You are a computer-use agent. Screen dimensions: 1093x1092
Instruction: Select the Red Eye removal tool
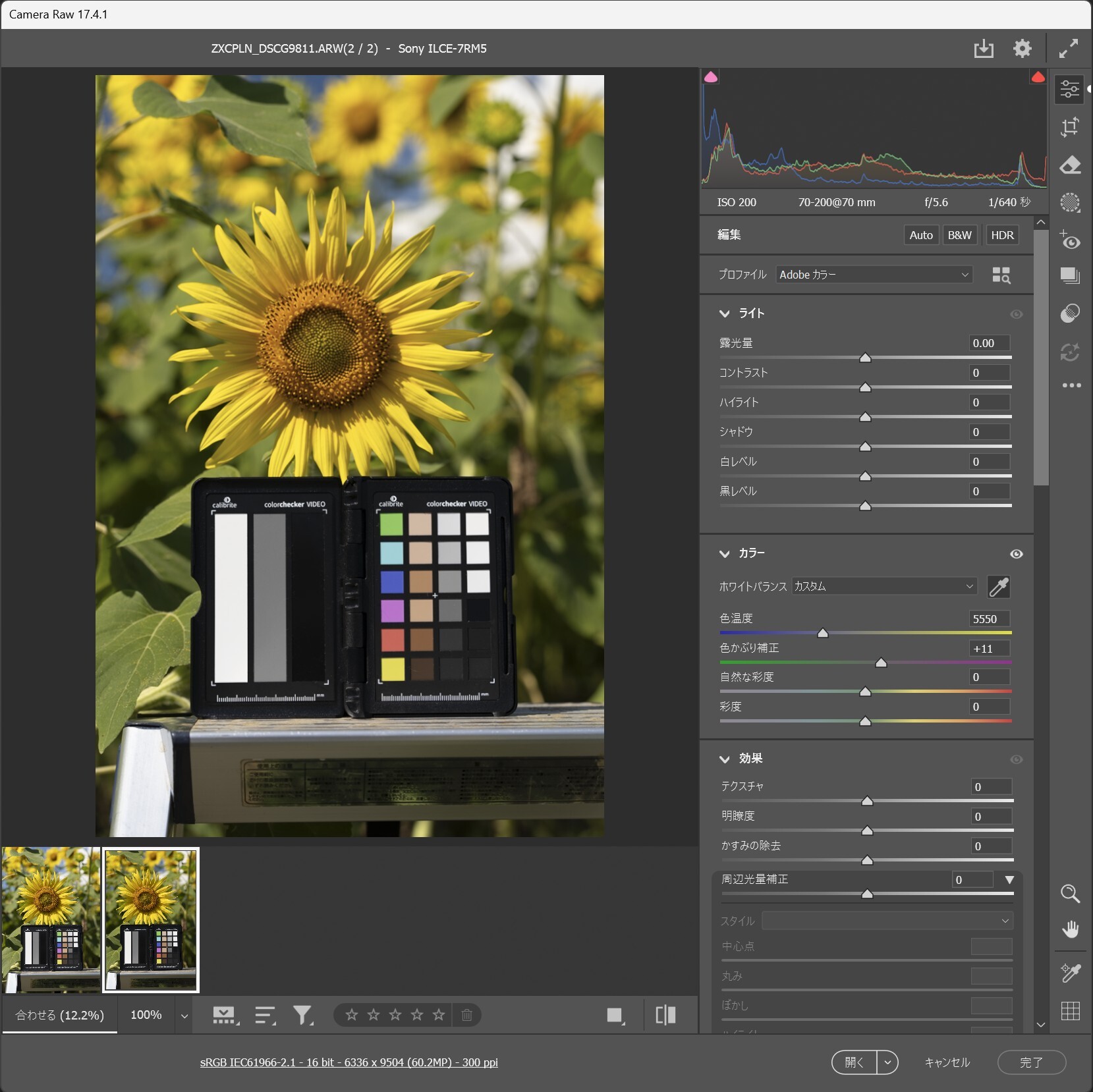click(1070, 241)
